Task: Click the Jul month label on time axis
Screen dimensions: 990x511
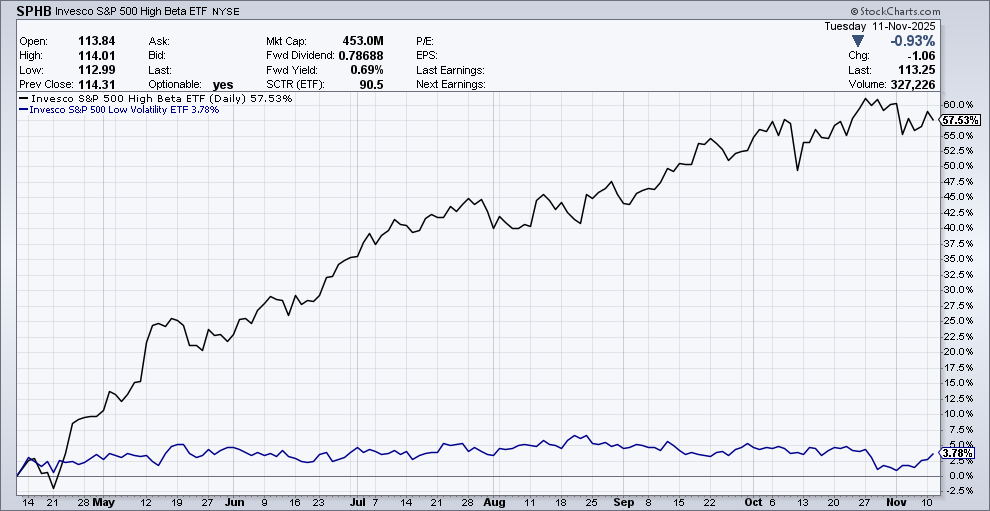Action: click(357, 504)
